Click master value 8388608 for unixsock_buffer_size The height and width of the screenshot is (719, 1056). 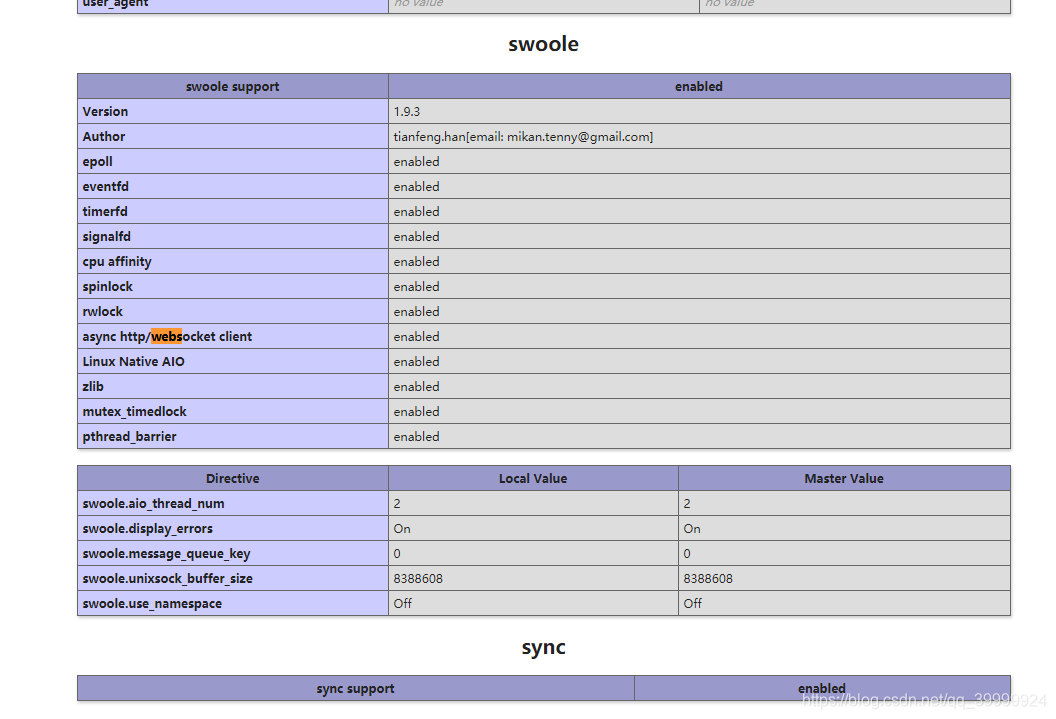[x=708, y=578]
